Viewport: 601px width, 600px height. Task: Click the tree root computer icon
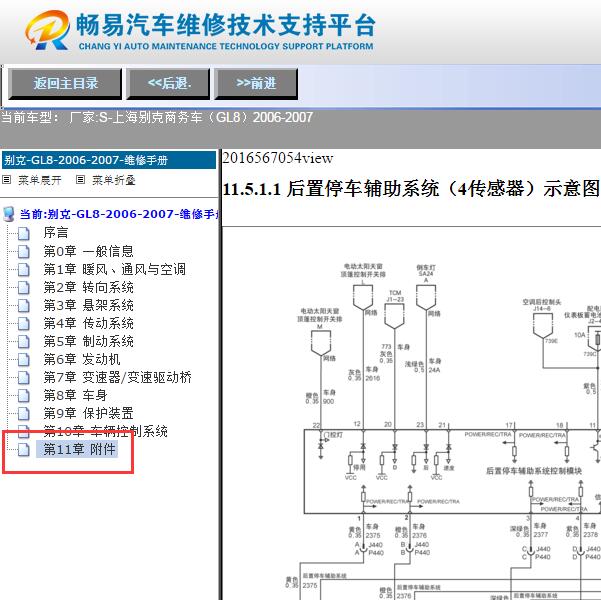(x=8, y=214)
